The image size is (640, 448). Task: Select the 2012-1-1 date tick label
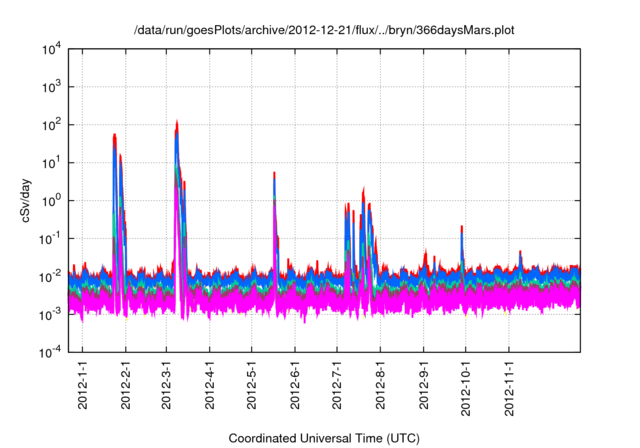82,386
